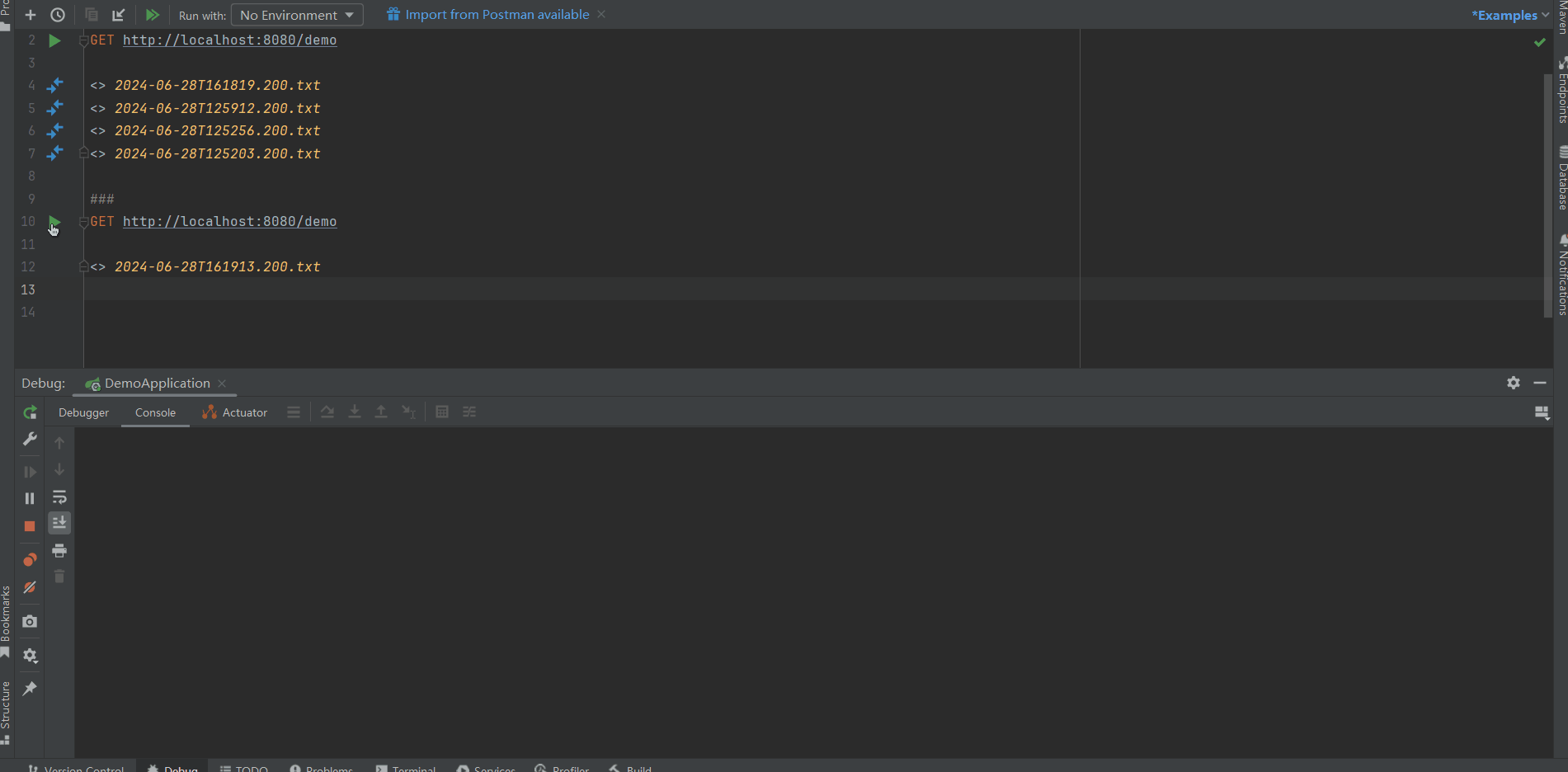Click the Run to Cursor button
1568x772 pixels.
[408, 412]
